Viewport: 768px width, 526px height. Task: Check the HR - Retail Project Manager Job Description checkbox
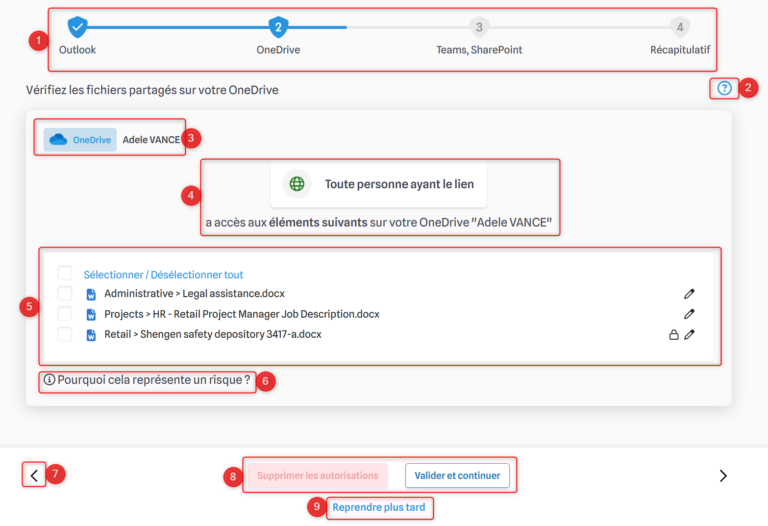tap(65, 313)
